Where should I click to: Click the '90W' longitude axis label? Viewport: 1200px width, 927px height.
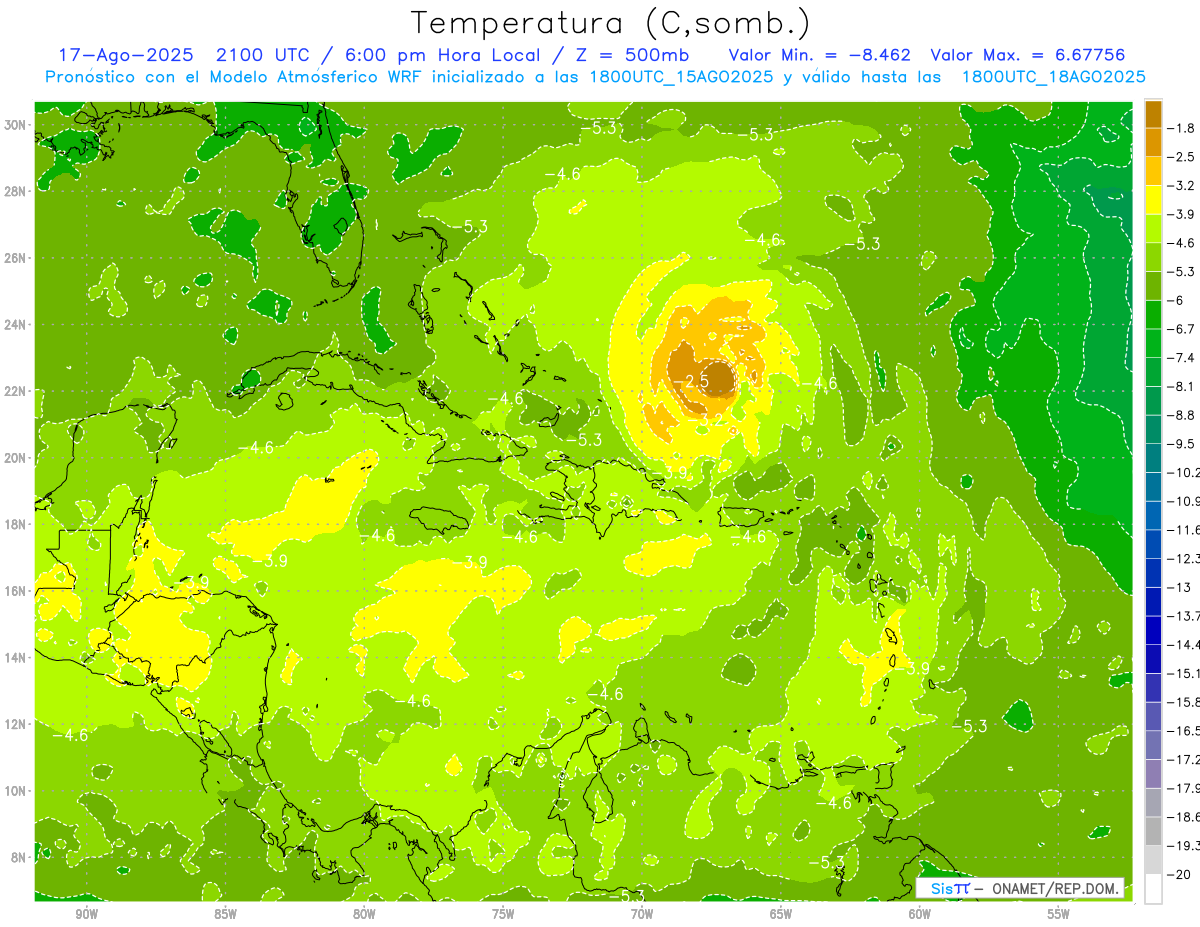87,915
